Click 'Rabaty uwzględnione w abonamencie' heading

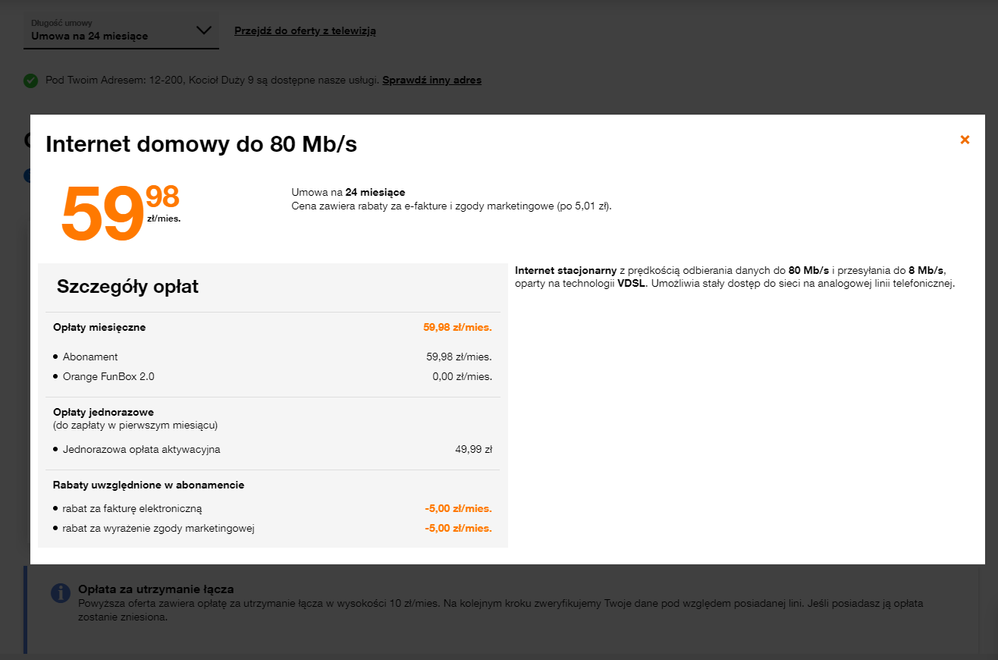click(x=148, y=485)
